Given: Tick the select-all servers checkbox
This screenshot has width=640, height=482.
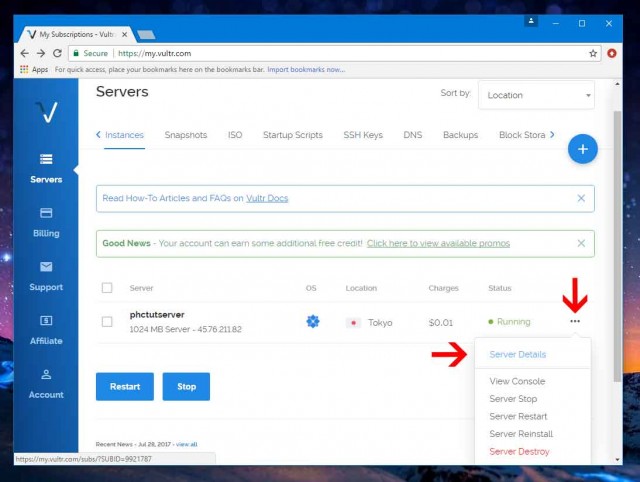Looking at the screenshot, I should coord(107,288).
